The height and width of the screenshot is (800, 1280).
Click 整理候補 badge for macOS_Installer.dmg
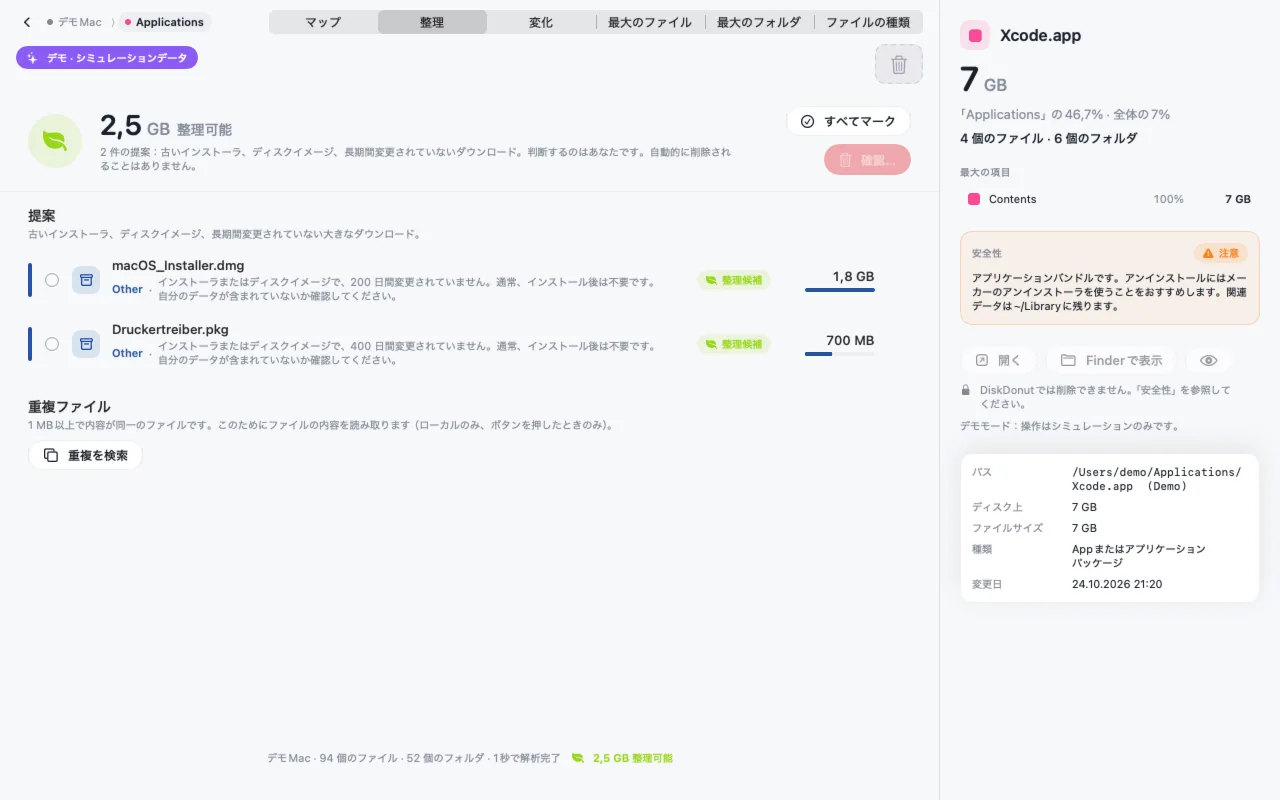coord(734,280)
